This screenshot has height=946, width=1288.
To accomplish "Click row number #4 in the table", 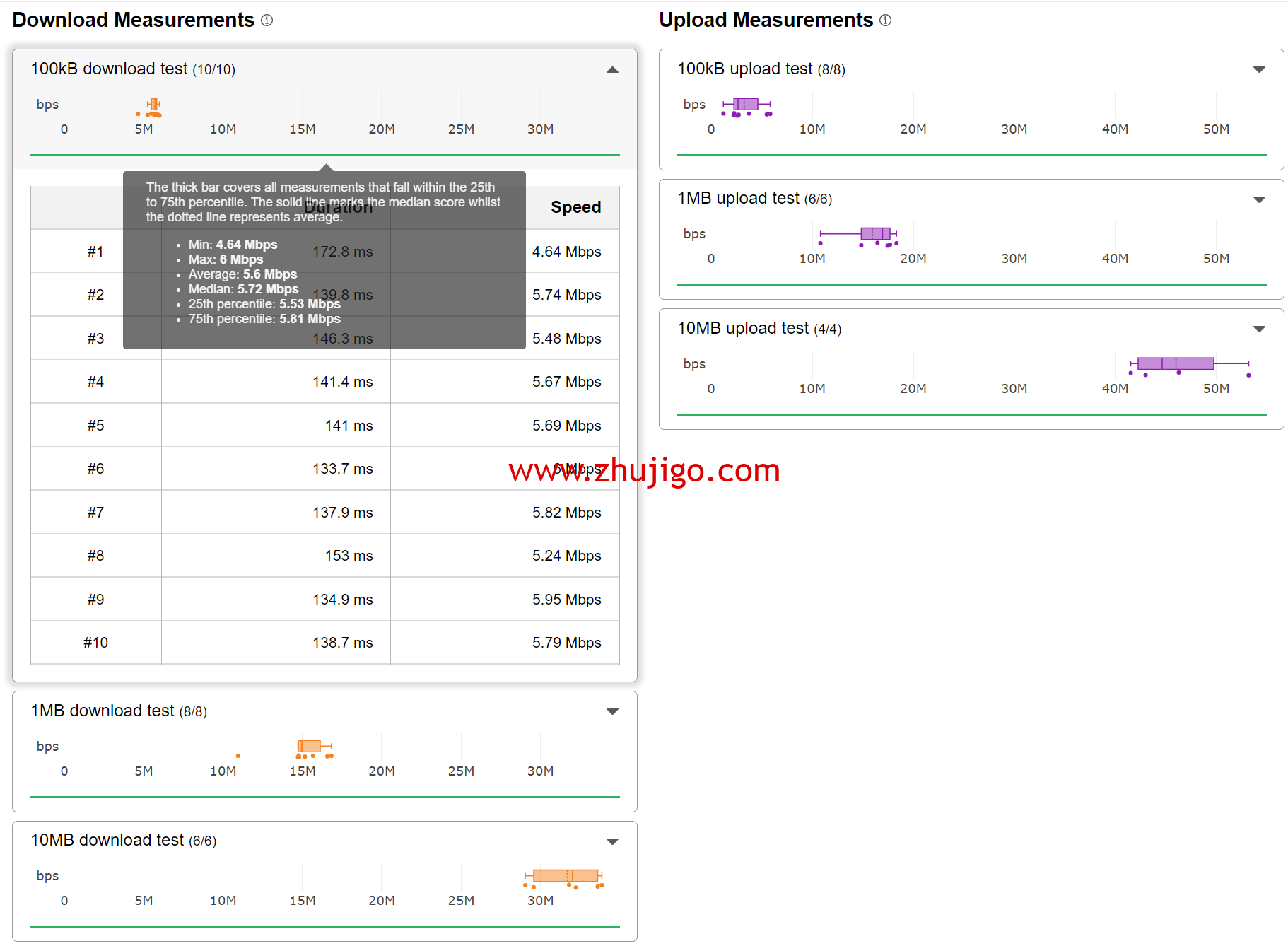I will [x=95, y=382].
